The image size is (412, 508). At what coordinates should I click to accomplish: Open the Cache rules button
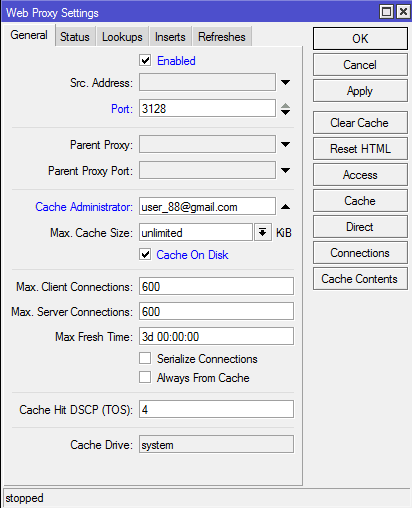click(x=360, y=201)
